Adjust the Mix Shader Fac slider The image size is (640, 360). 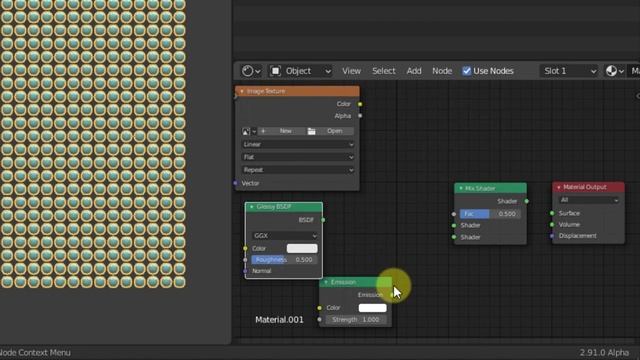click(x=490, y=214)
